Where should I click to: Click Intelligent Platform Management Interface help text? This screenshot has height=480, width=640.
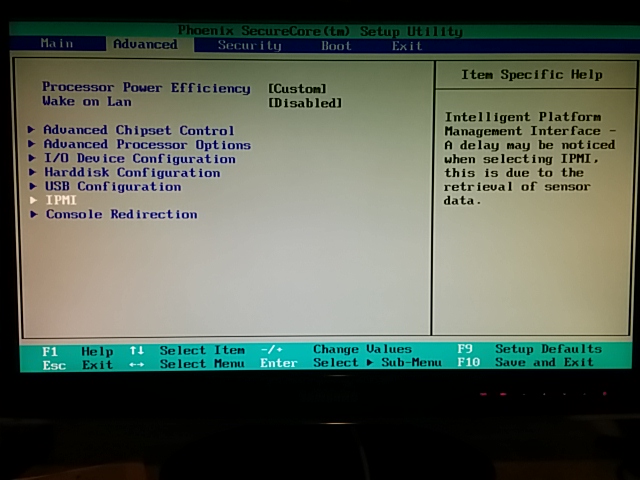coord(530,158)
